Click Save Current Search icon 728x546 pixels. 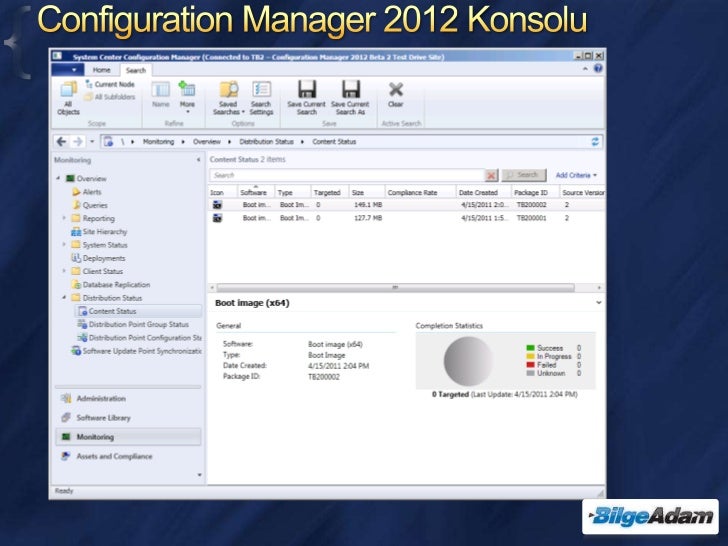306,98
